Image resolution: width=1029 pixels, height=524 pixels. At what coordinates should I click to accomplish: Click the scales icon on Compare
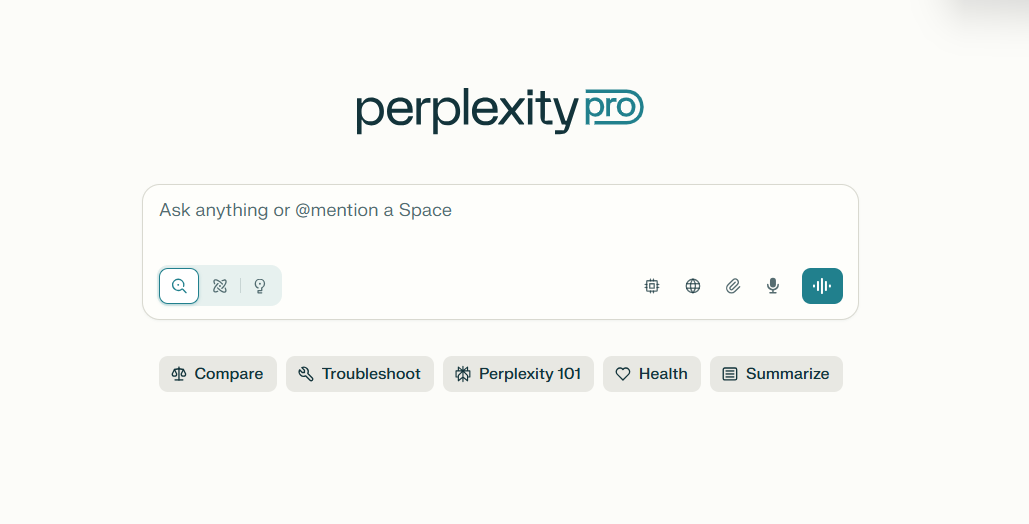pyautogui.click(x=178, y=374)
